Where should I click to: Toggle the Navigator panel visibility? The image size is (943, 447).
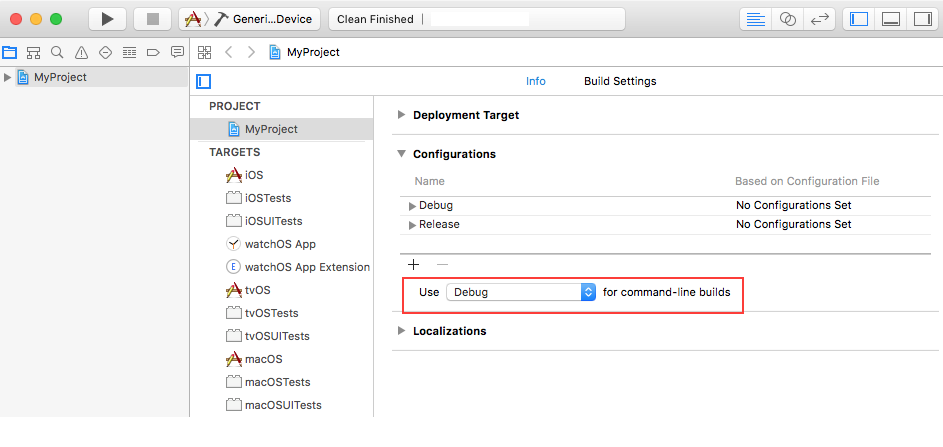point(859,19)
